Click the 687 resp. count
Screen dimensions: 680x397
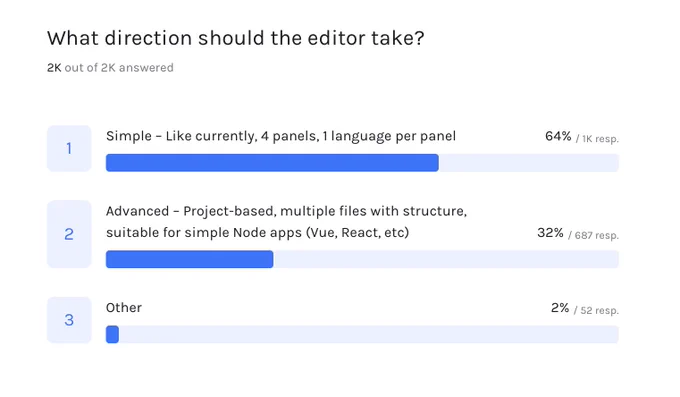point(593,235)
